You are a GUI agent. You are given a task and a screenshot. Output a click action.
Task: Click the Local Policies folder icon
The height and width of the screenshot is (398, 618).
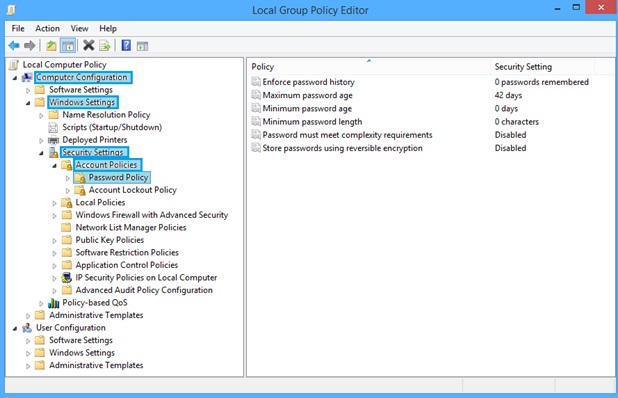pos(67,203)
